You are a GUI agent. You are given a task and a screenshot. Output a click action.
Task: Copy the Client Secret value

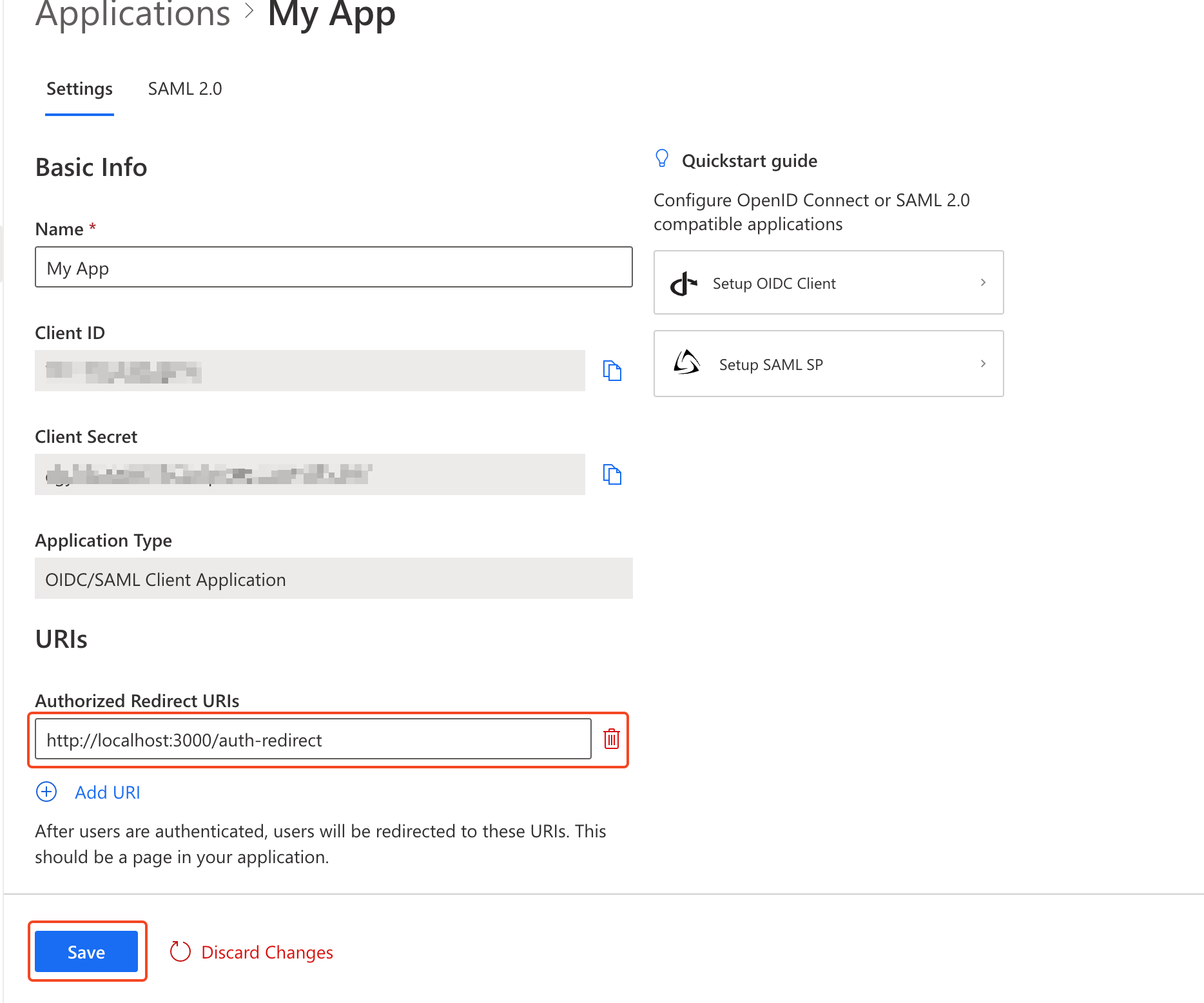pos(612,474)
